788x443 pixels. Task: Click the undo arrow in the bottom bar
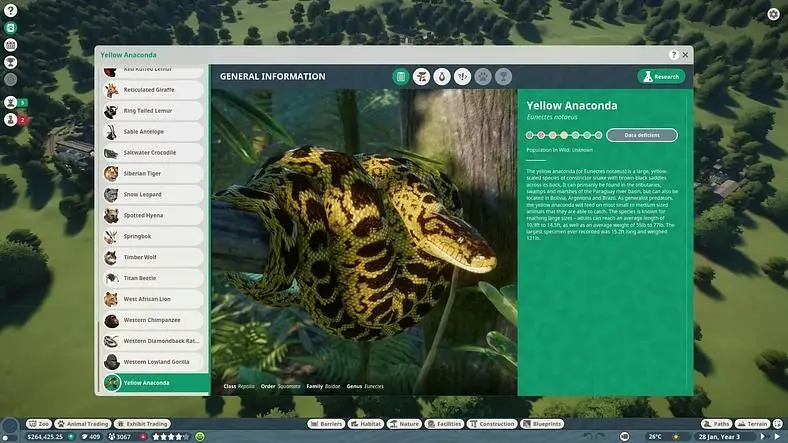(x=589, y=436)
